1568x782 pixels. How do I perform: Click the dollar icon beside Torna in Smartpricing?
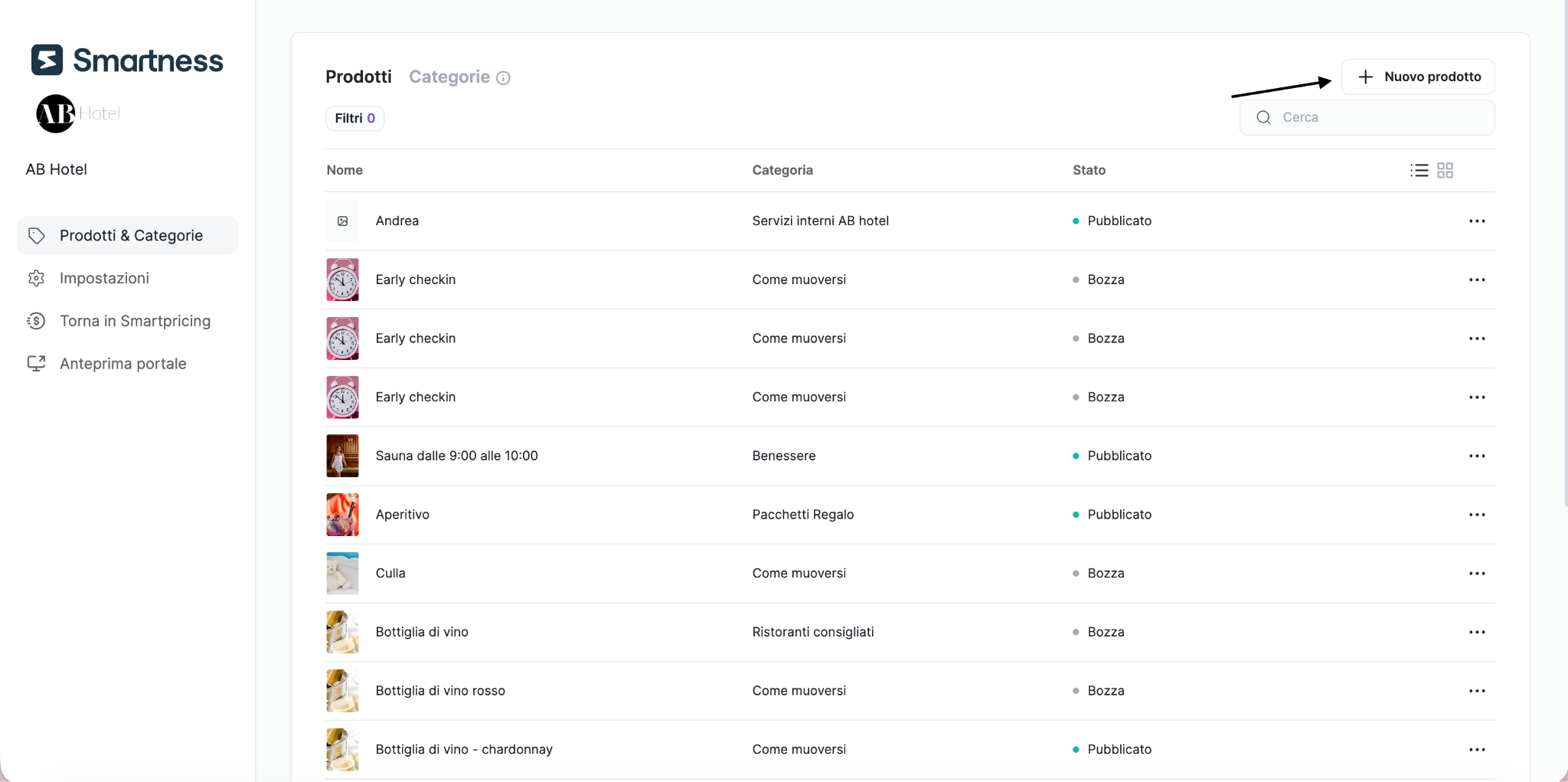36,321
